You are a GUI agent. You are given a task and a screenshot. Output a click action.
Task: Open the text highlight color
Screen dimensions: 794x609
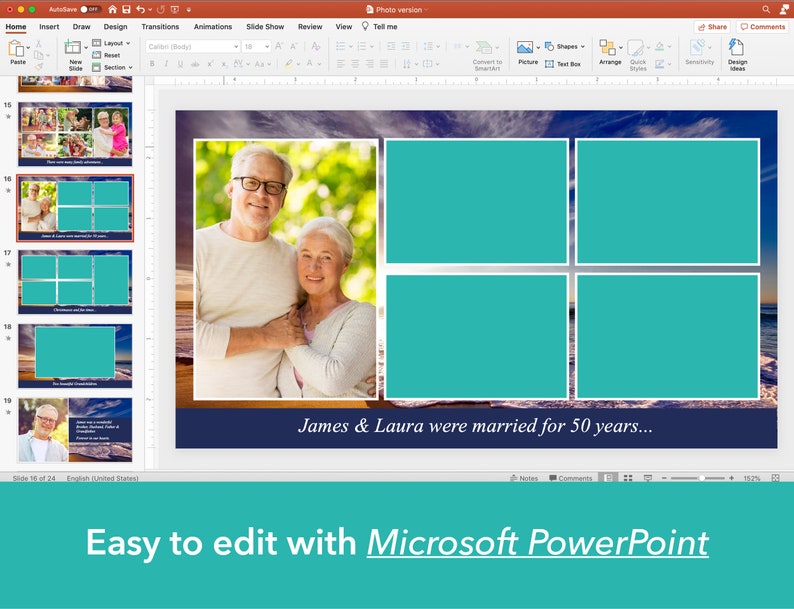click(289, 64)
